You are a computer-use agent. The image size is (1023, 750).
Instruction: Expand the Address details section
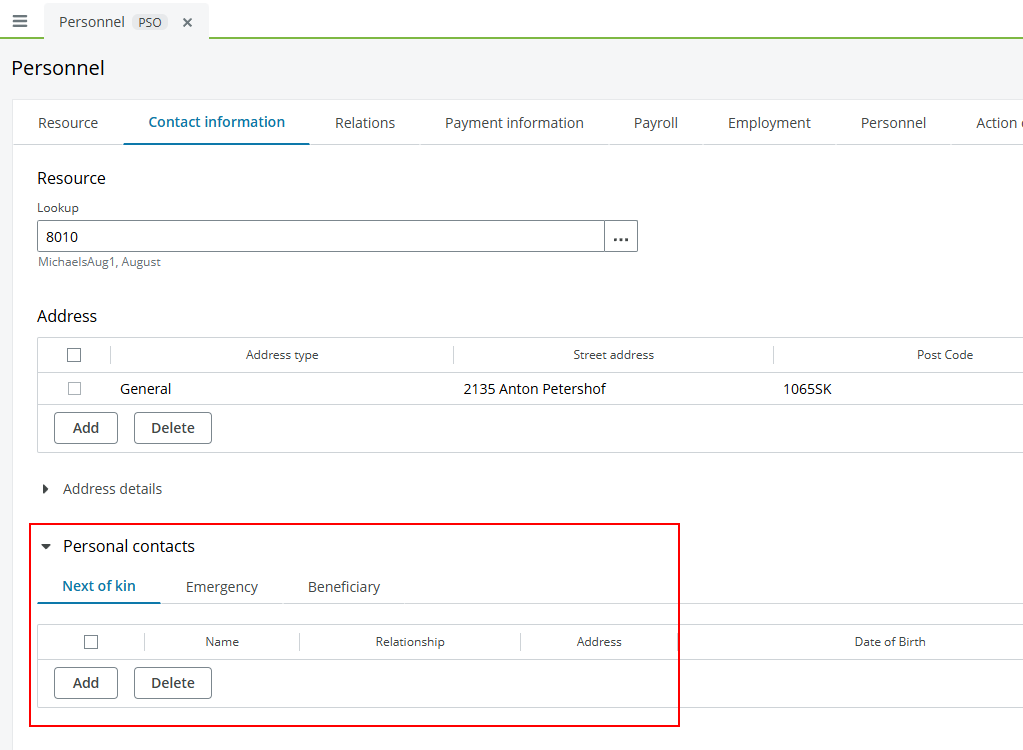[46, 489]
